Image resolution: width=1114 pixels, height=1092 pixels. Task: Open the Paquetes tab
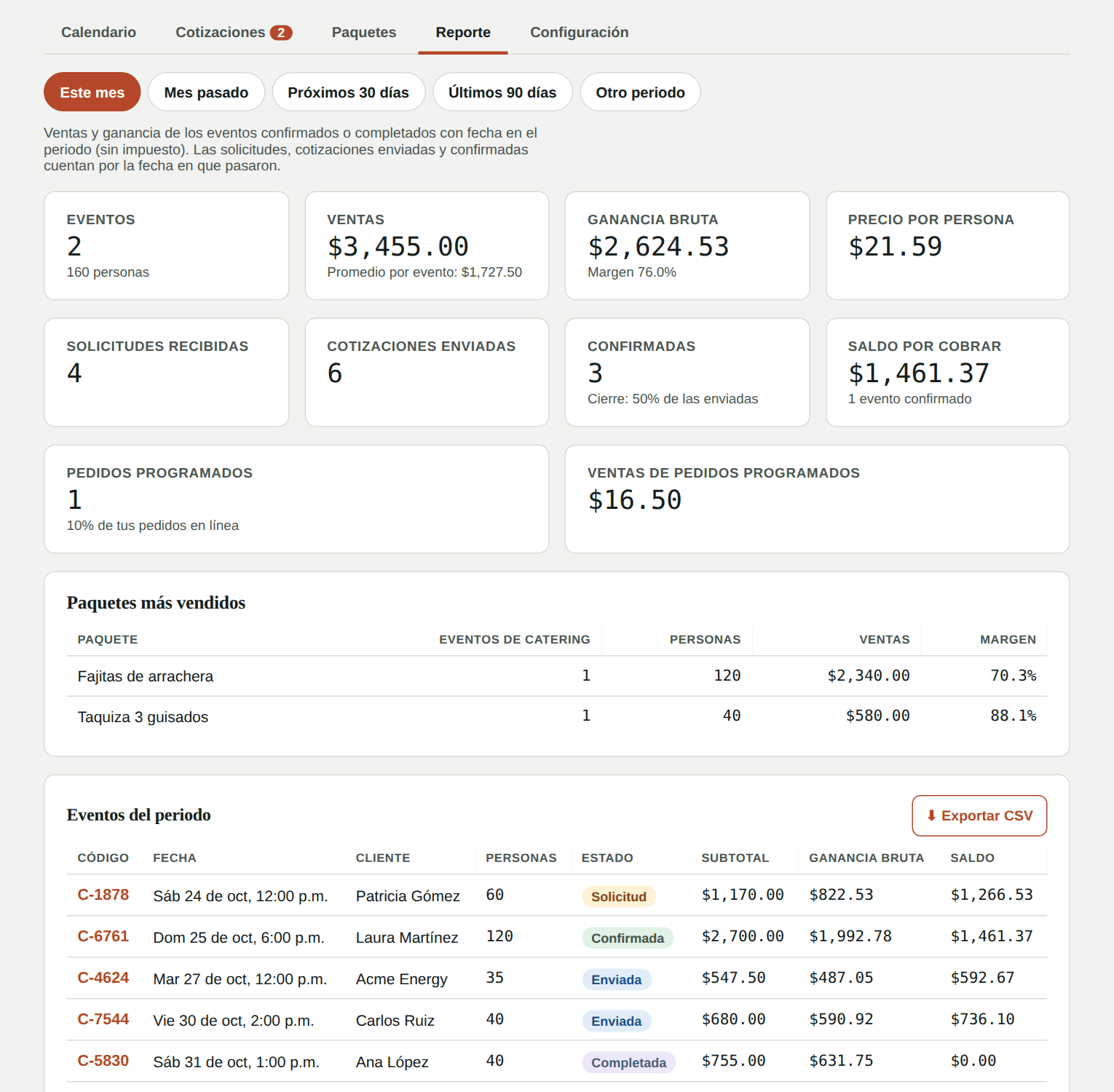[364, 32]
